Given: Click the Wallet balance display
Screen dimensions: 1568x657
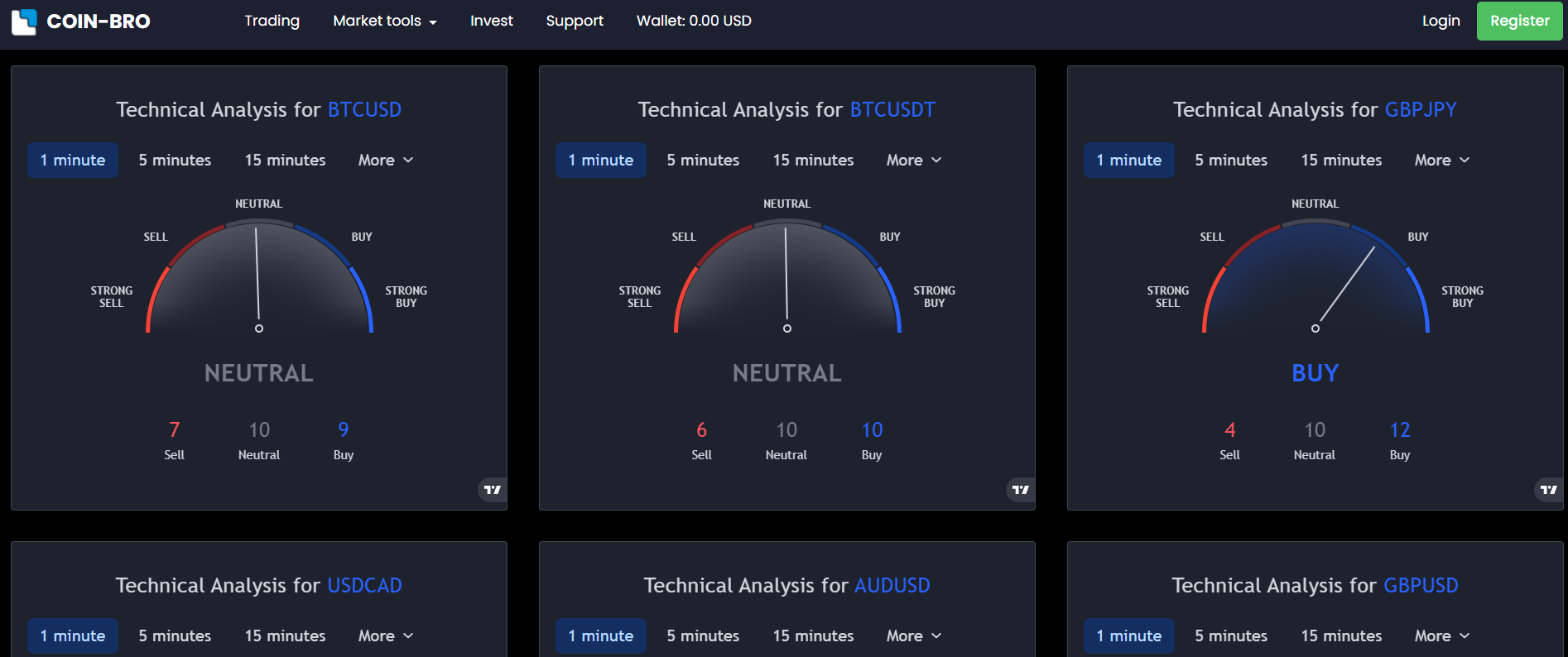Looking at the screenshot, I should point(694,21).
